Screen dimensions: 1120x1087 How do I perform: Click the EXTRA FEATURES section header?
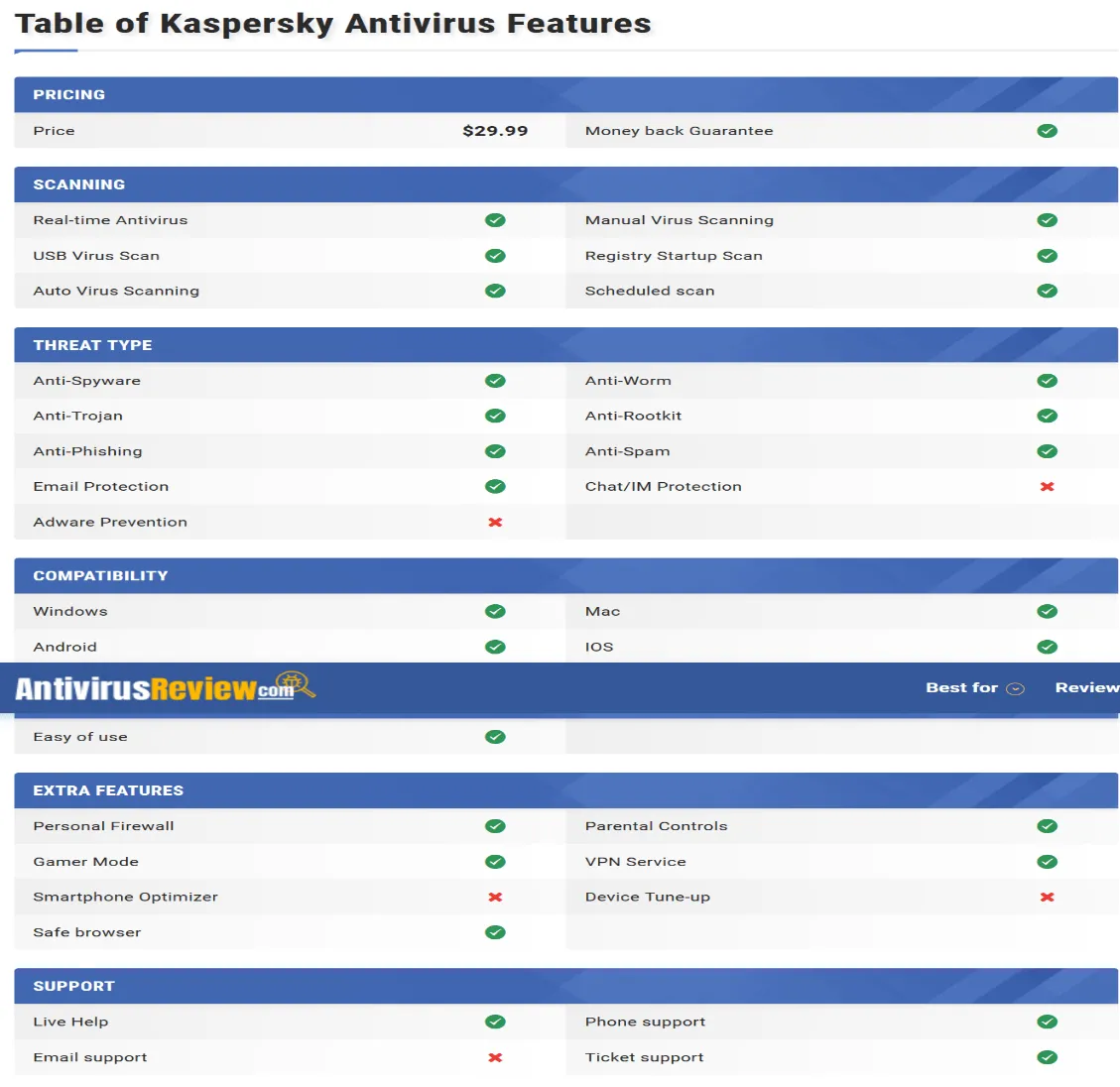coord(565,790)
